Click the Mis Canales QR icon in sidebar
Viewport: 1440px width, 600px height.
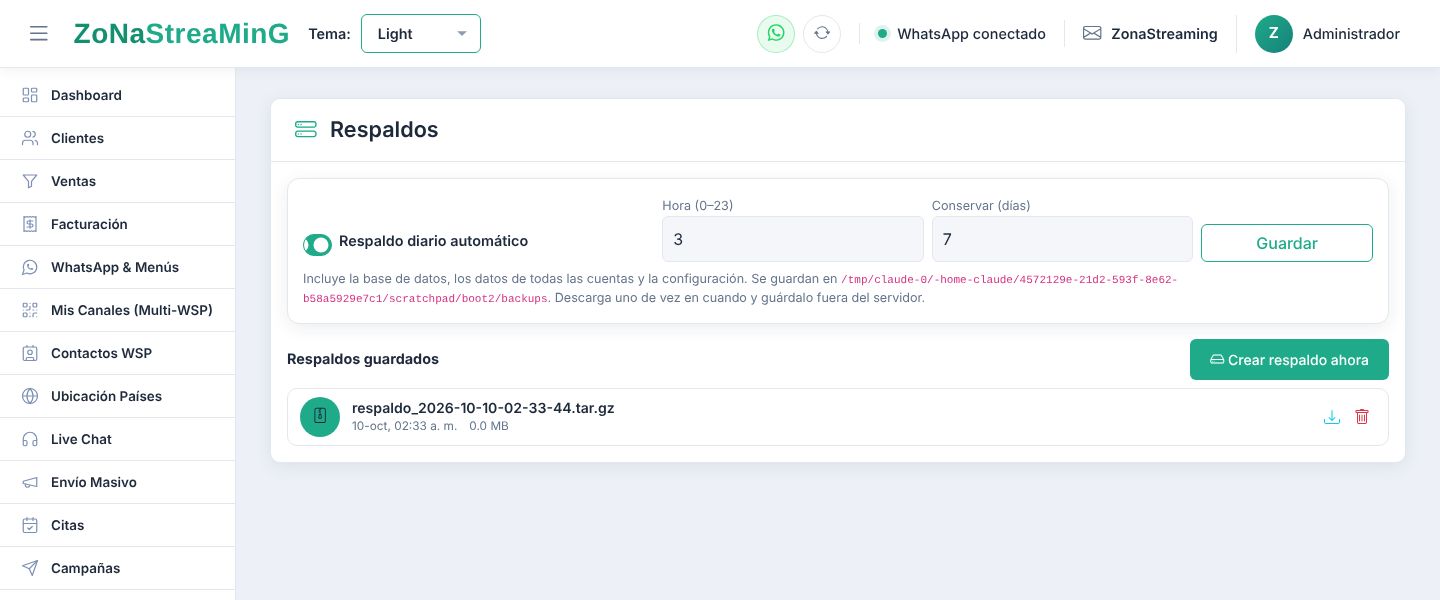[x=30, y=310]
